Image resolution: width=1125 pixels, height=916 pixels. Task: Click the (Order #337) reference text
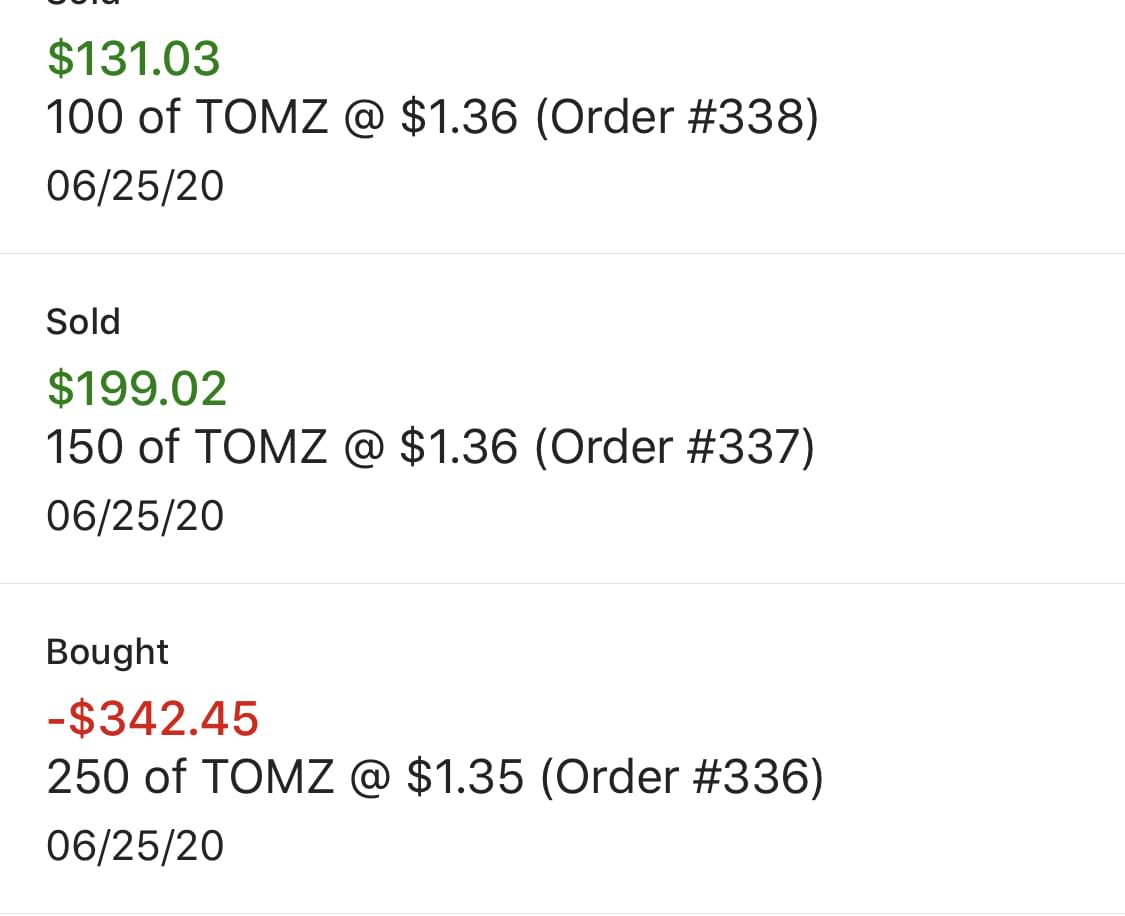tap(675, 447)
